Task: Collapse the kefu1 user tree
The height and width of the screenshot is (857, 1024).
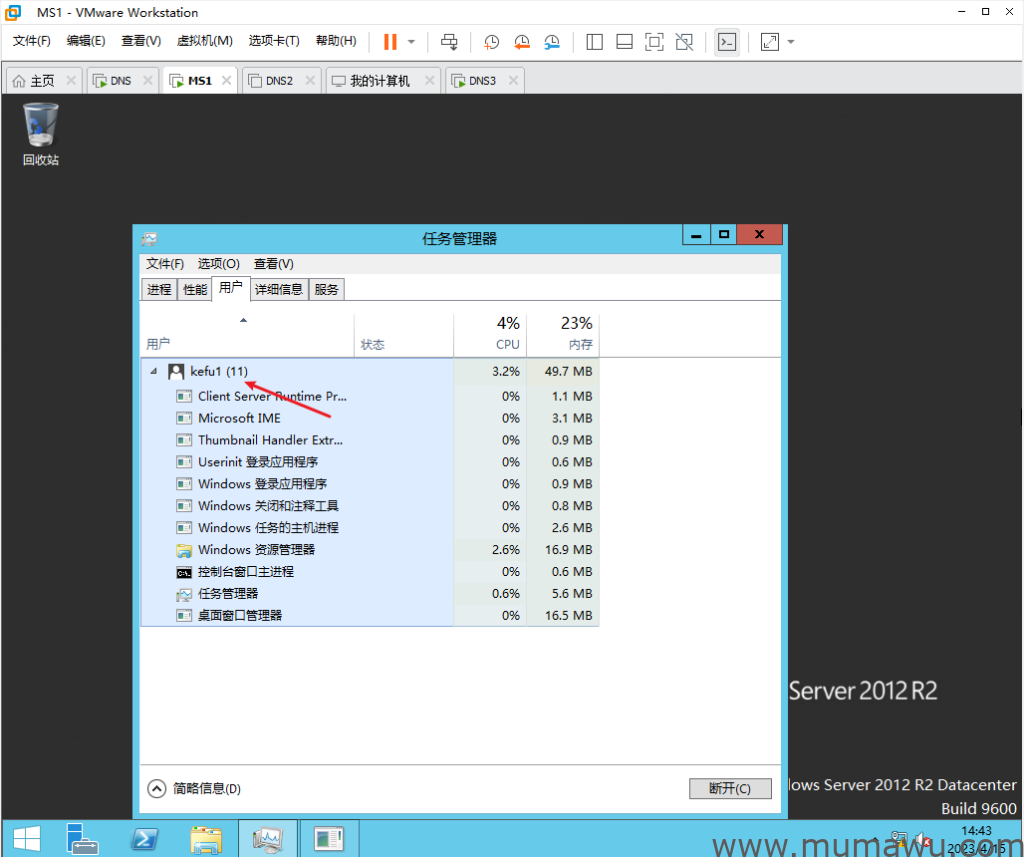Action: [153, 371]
